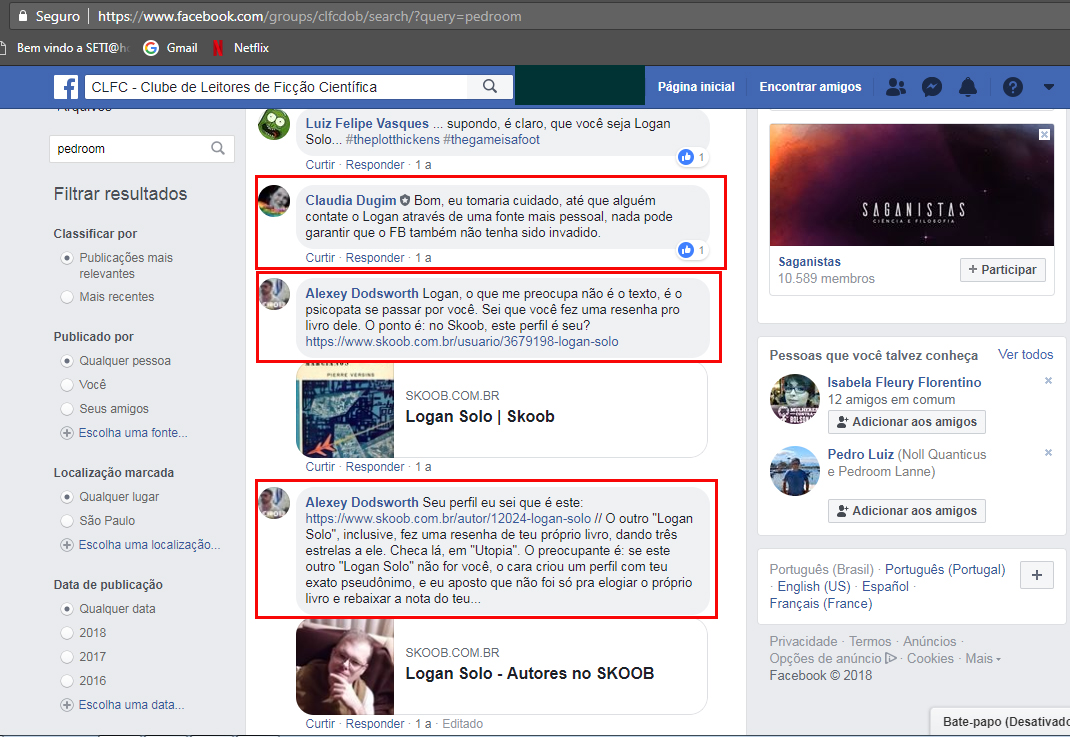Open the Privacidade footer link
The width and height of the screenshot is (1070, 737).
pyautogui.click(x=803, y=641)
